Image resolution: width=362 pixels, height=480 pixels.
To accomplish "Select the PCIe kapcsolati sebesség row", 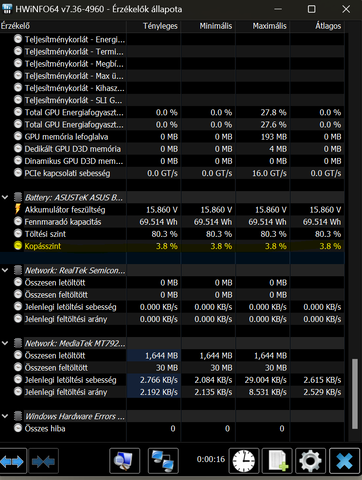I will tap(172, 173).
